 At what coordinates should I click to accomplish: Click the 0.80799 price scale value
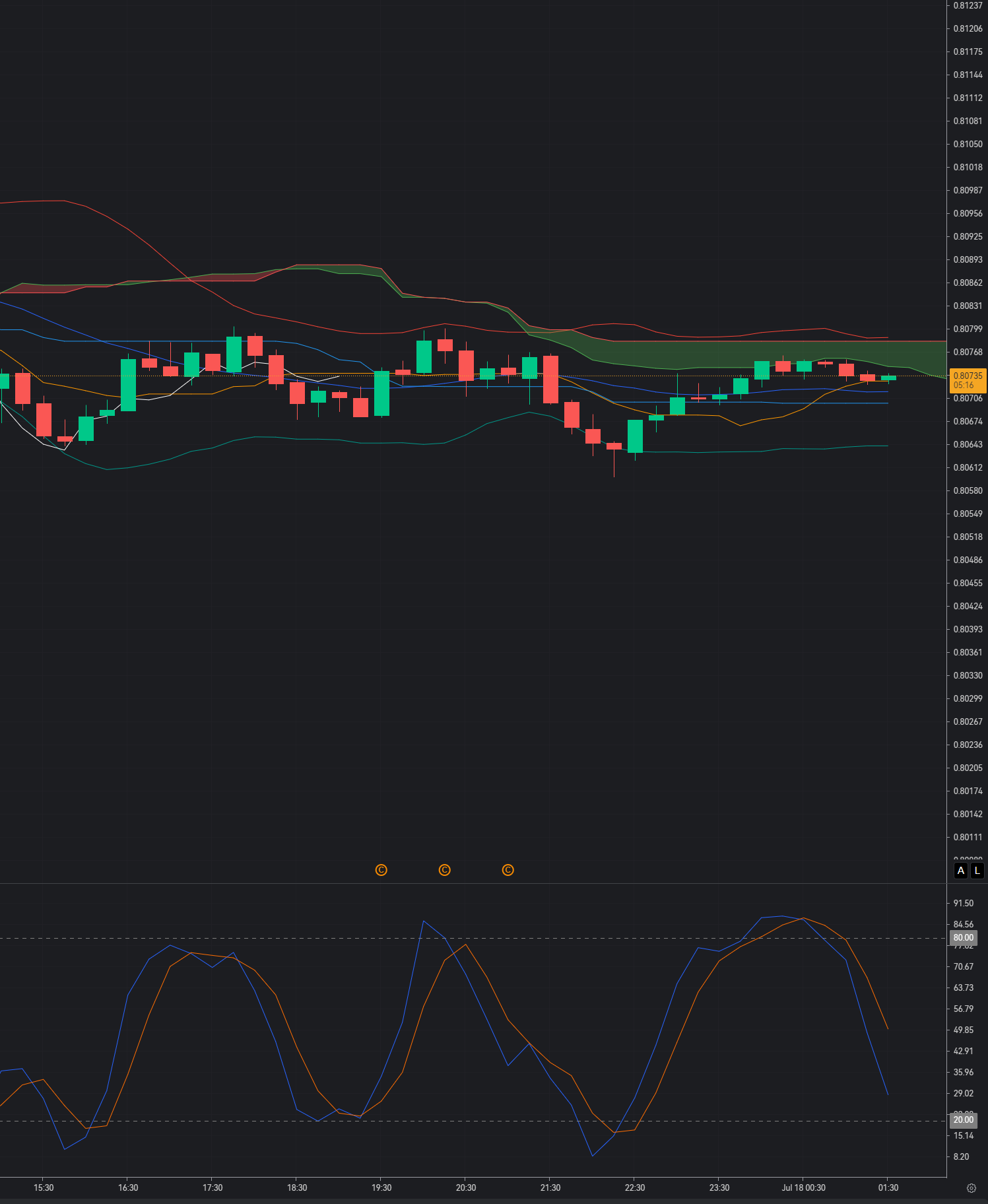[x=968, y=329]
